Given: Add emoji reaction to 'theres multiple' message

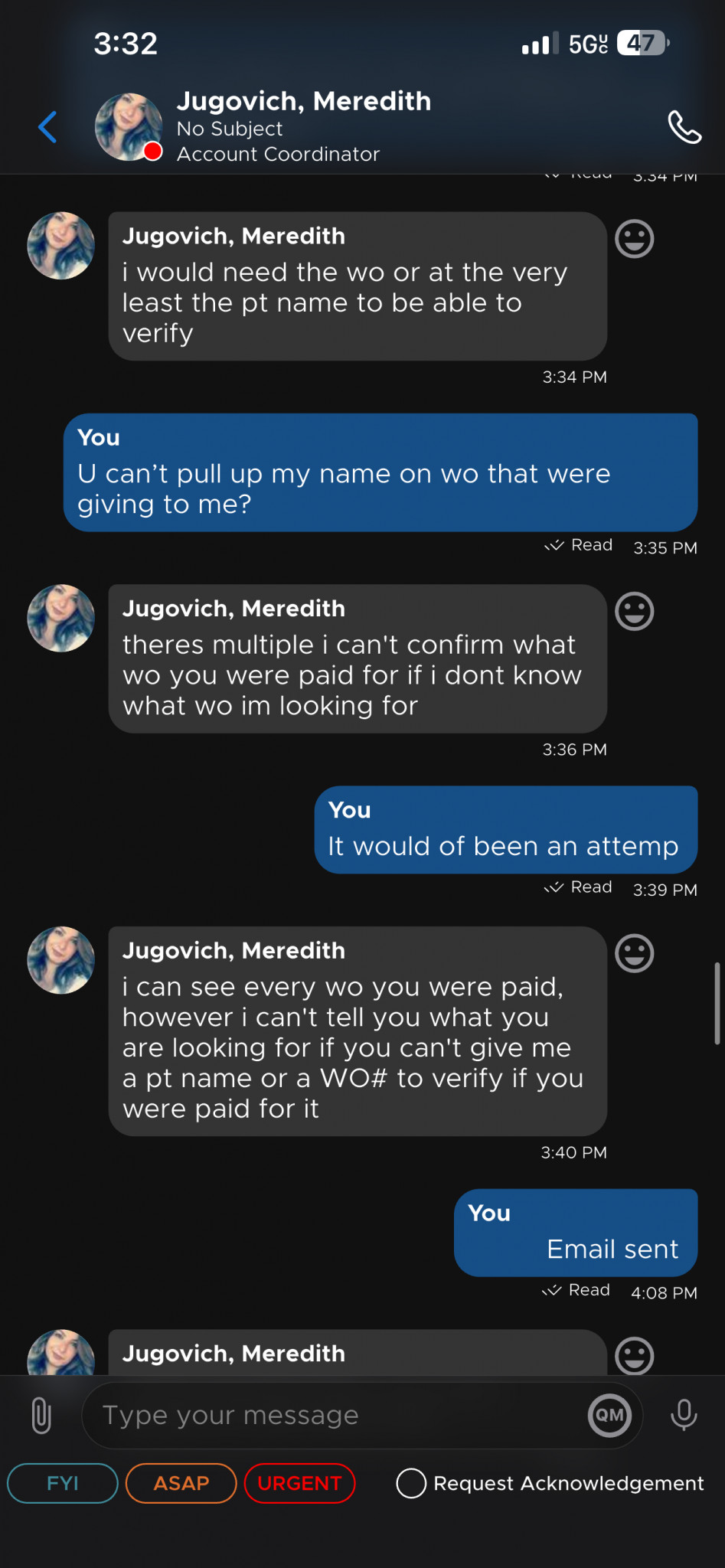Looking at the screenshot, I should point(634,612).
